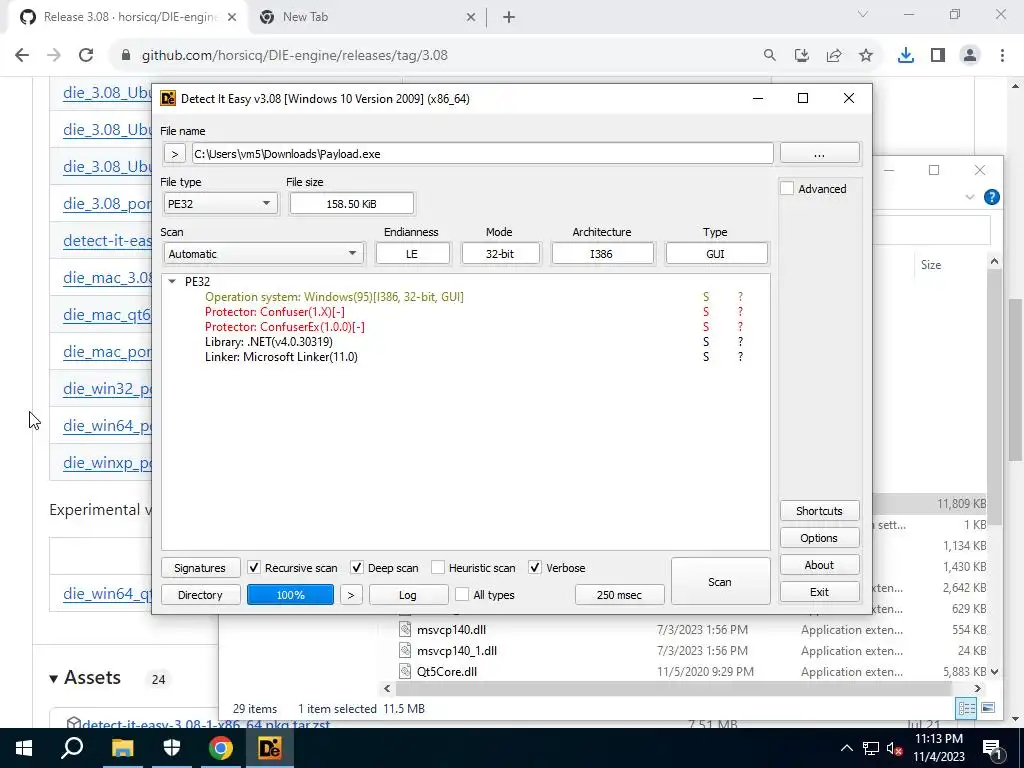Reload the GitHub page

(x=86, y=56)
